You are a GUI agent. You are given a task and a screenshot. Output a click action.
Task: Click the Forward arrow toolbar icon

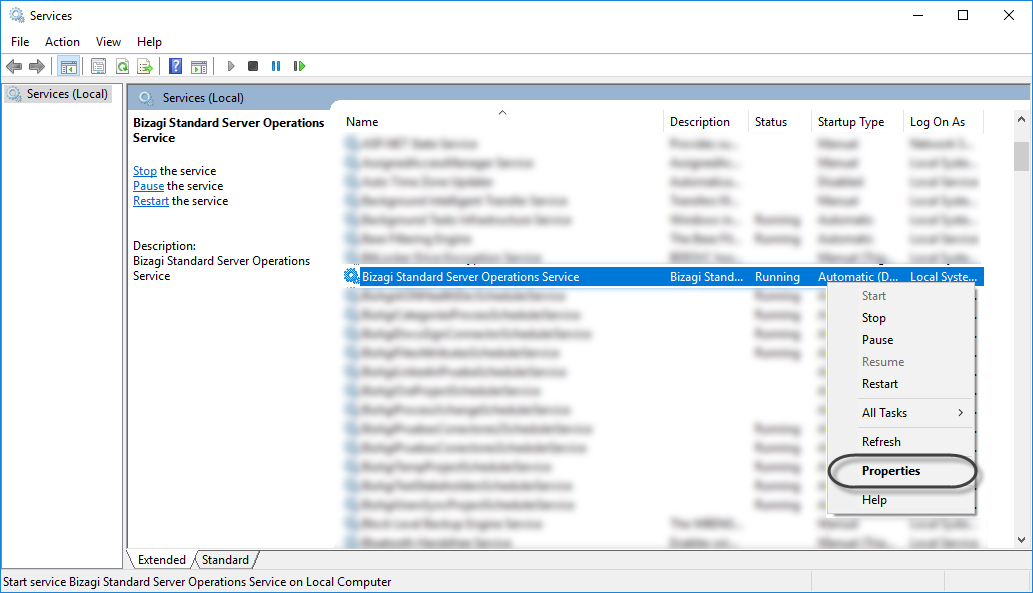[37, 66]
